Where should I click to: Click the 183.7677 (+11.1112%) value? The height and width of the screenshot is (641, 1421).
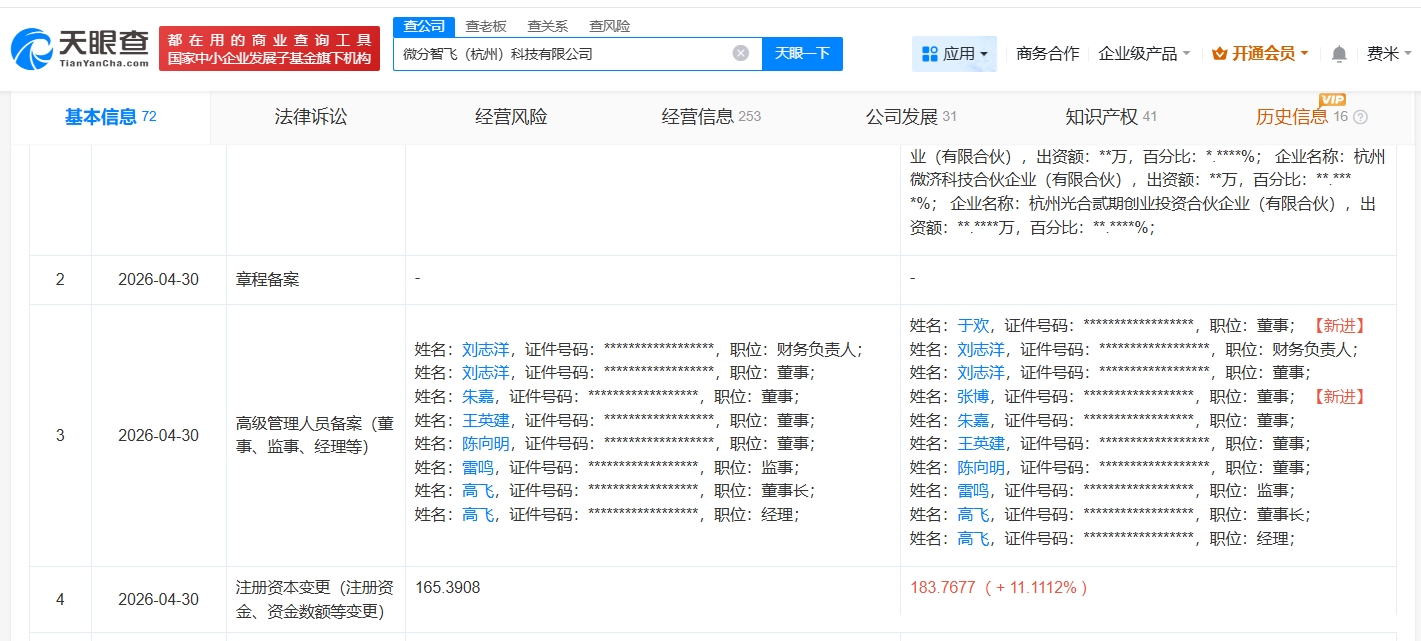point(998,588)
